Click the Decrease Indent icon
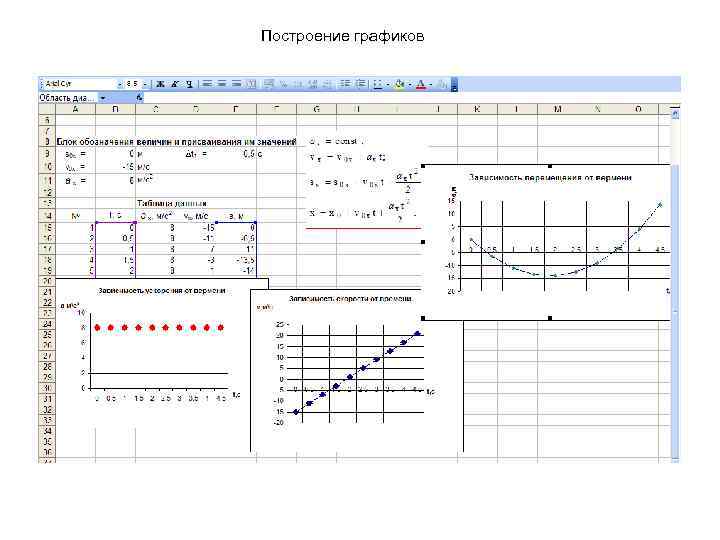Viewport: 720px width, 540px height. (345, 84)
